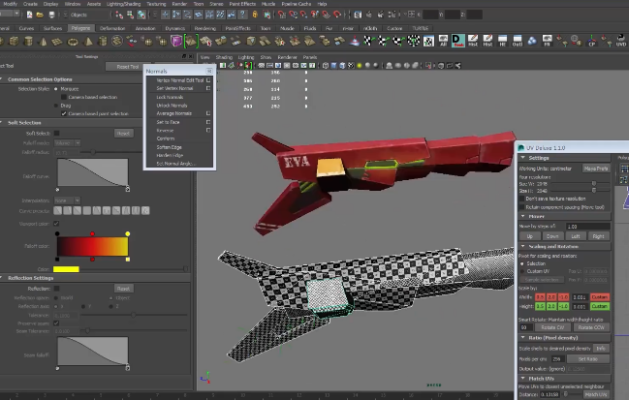Click the 'UVD' shelf icon

pos(621,41)
